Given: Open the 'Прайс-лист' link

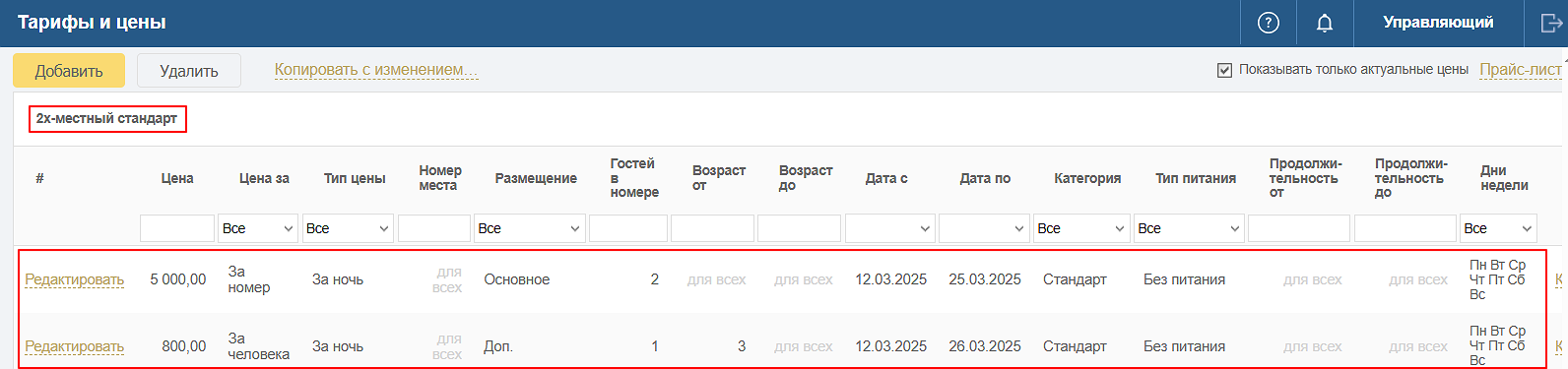Looking at the screenshot, I should point(1521,70).
